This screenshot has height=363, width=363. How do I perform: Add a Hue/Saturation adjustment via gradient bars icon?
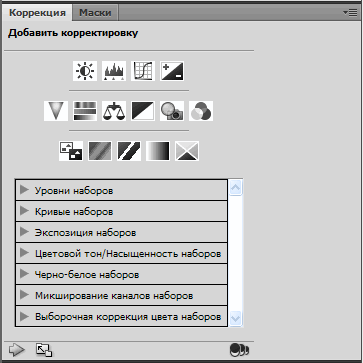(85, 111)
